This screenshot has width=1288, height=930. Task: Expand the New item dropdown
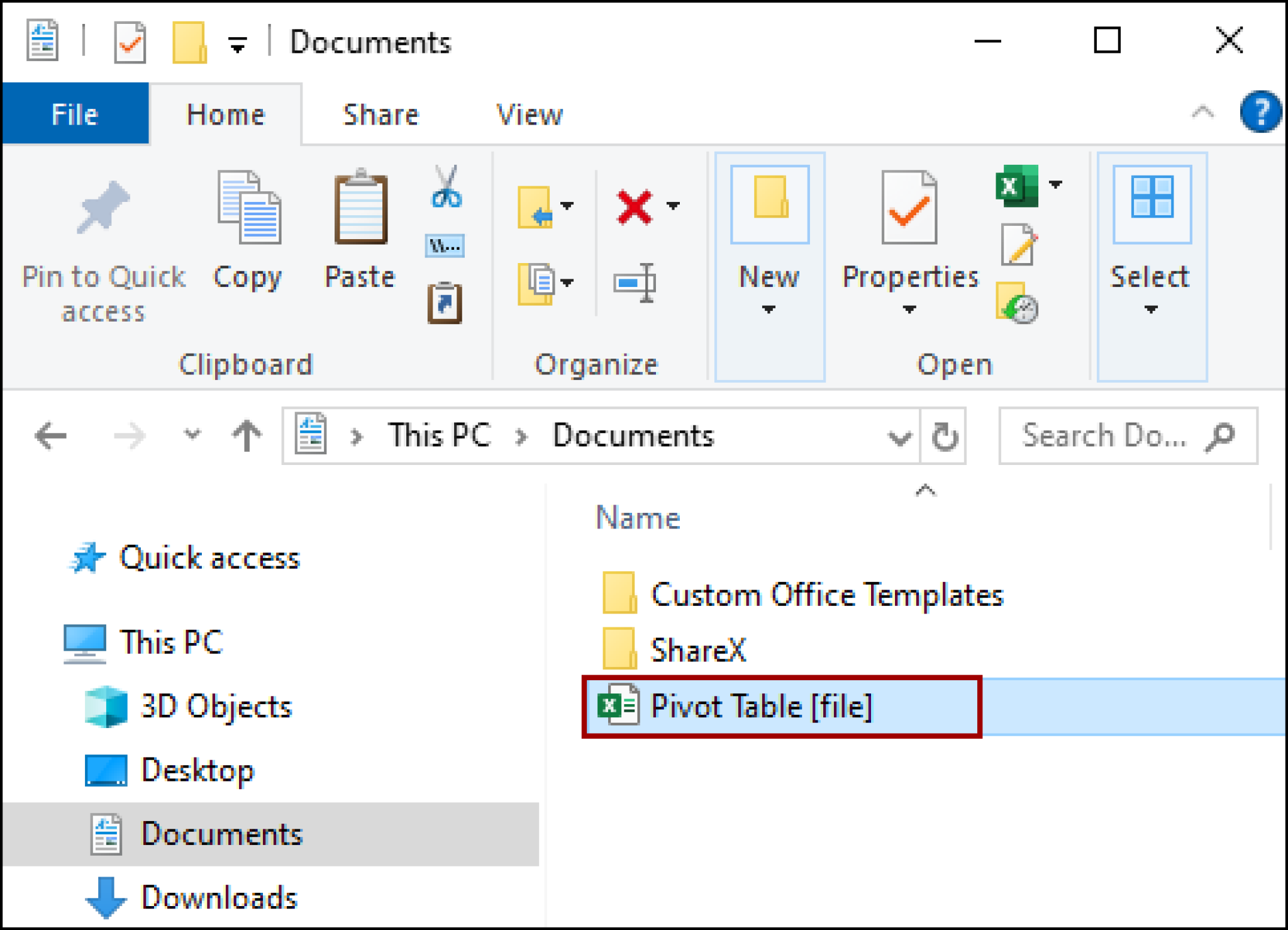click(769, 310)
